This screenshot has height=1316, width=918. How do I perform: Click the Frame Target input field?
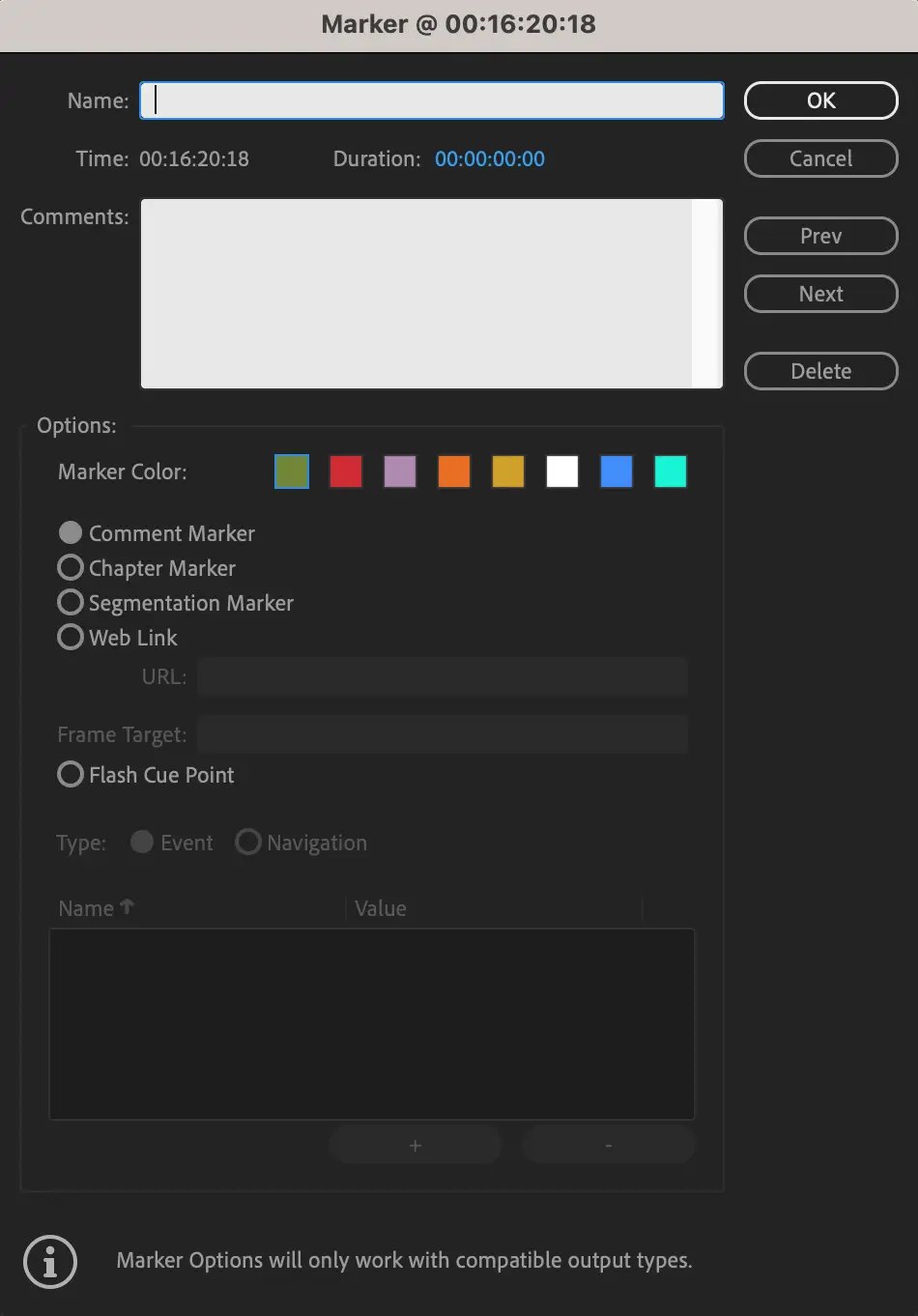[443, 734]
